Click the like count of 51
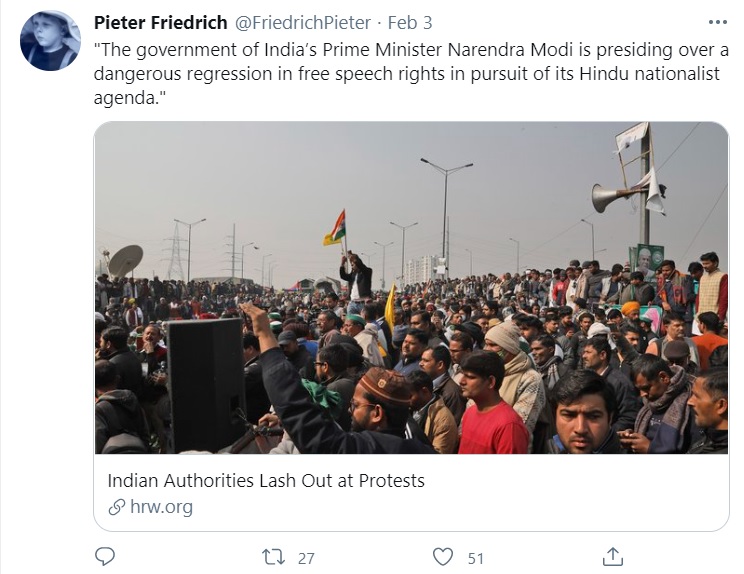 tap(476, 558)
